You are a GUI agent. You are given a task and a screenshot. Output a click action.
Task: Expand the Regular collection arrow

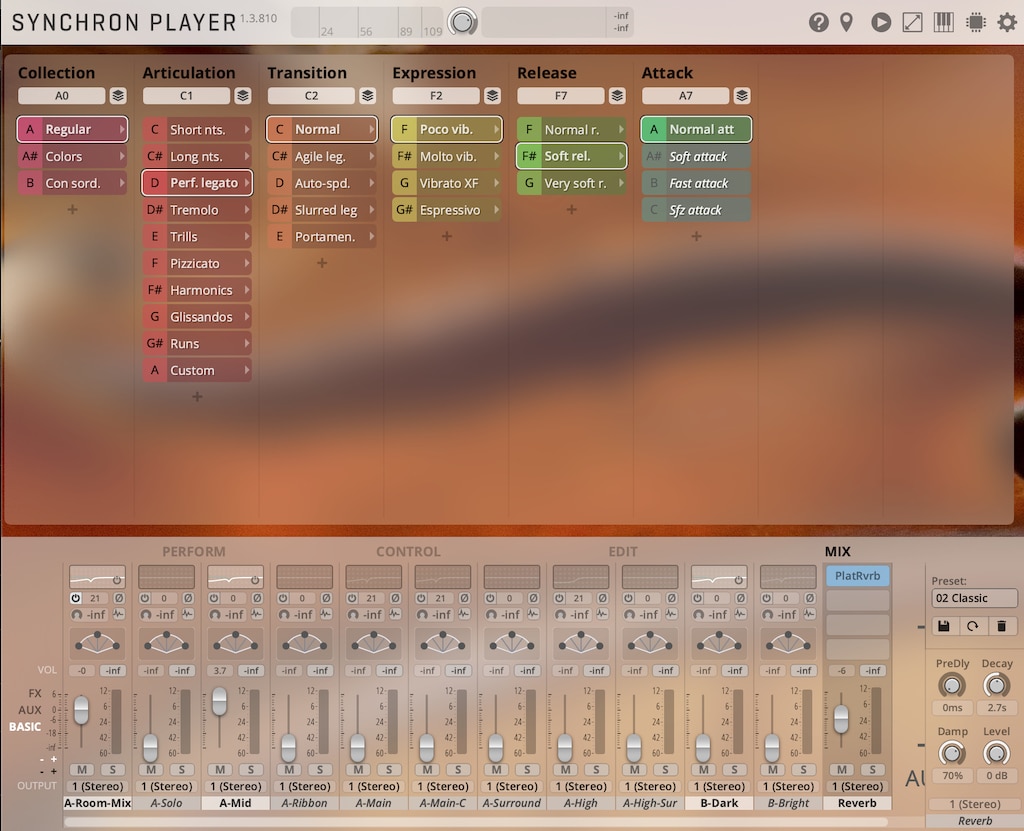click(x=121, y=129)
